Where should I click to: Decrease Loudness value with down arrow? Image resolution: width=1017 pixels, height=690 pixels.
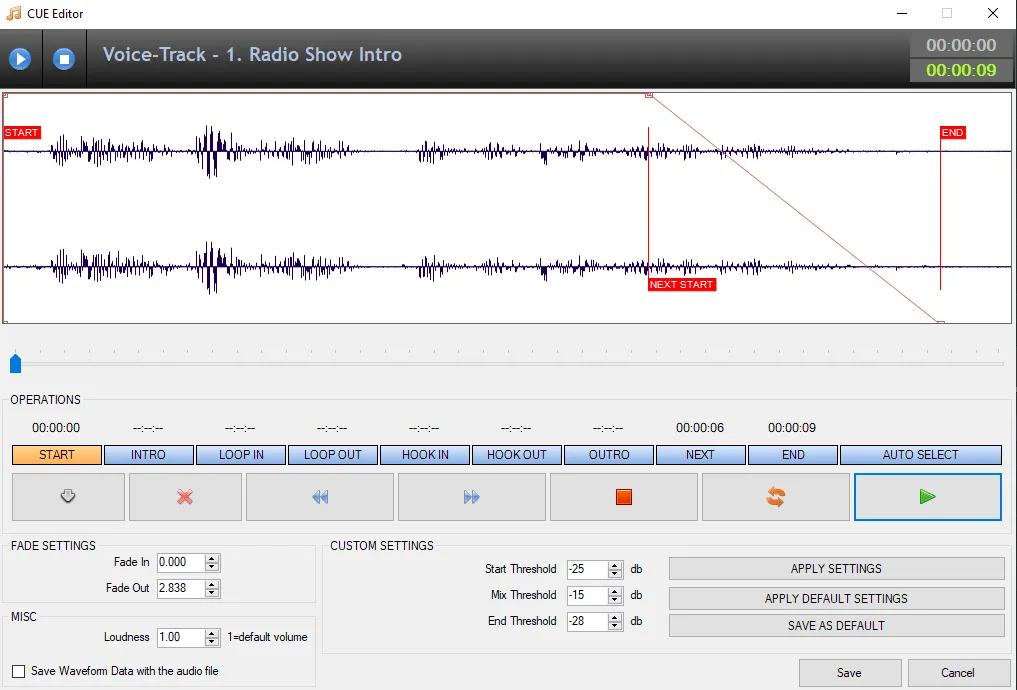212,641
